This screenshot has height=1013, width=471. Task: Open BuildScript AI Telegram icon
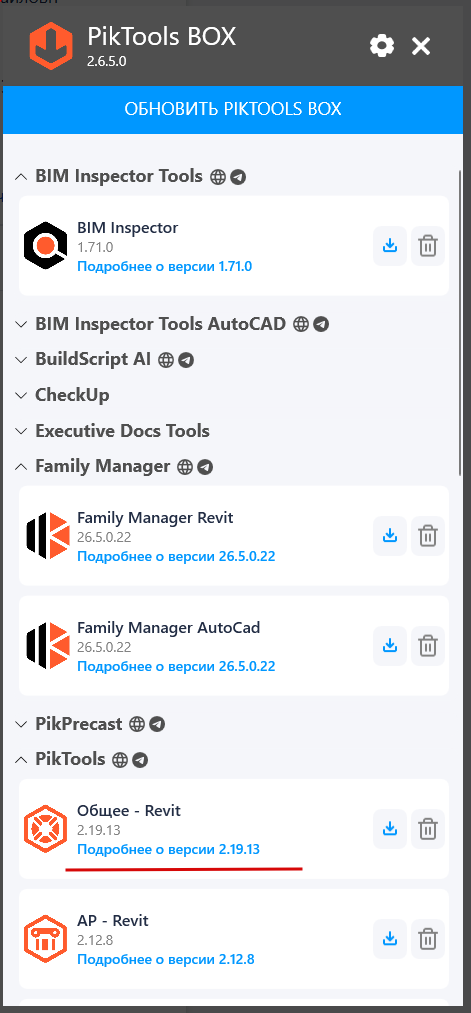(x=186, y=360)
